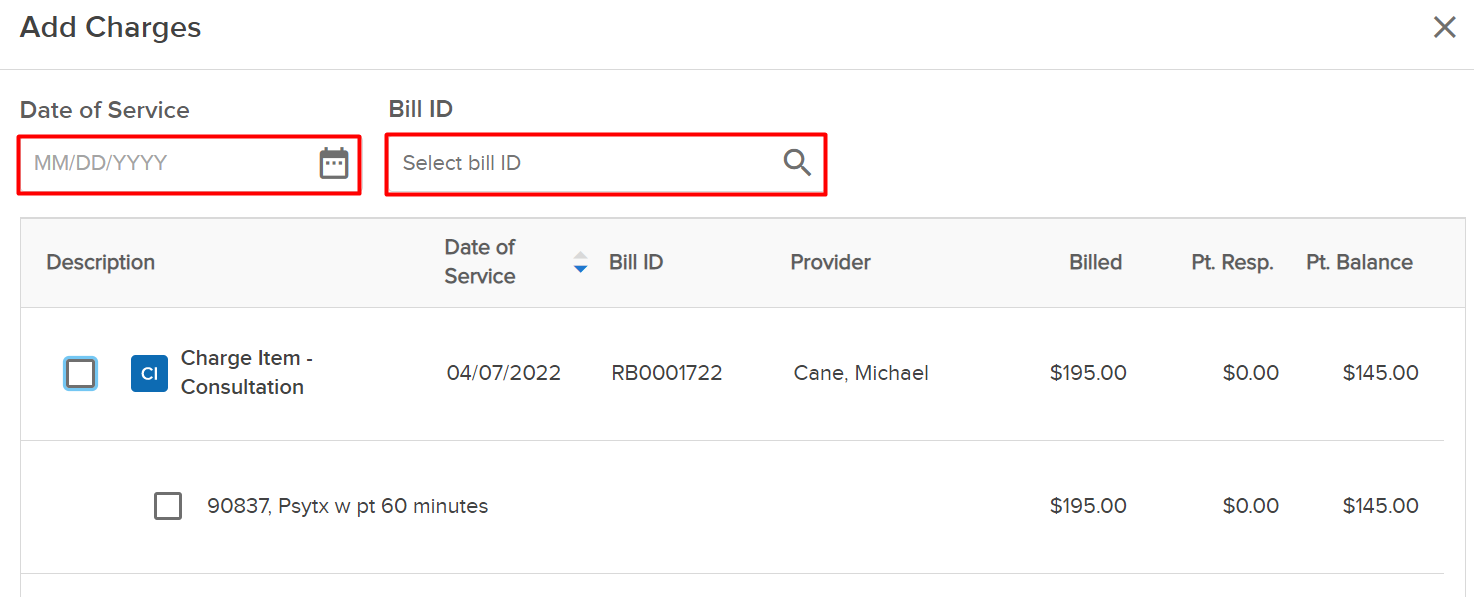The image size is (1474, 597).
Task: Select the 90837, Psytx w pt 60 minutes row
Action: pyautogui.click(x=732, y=506)
